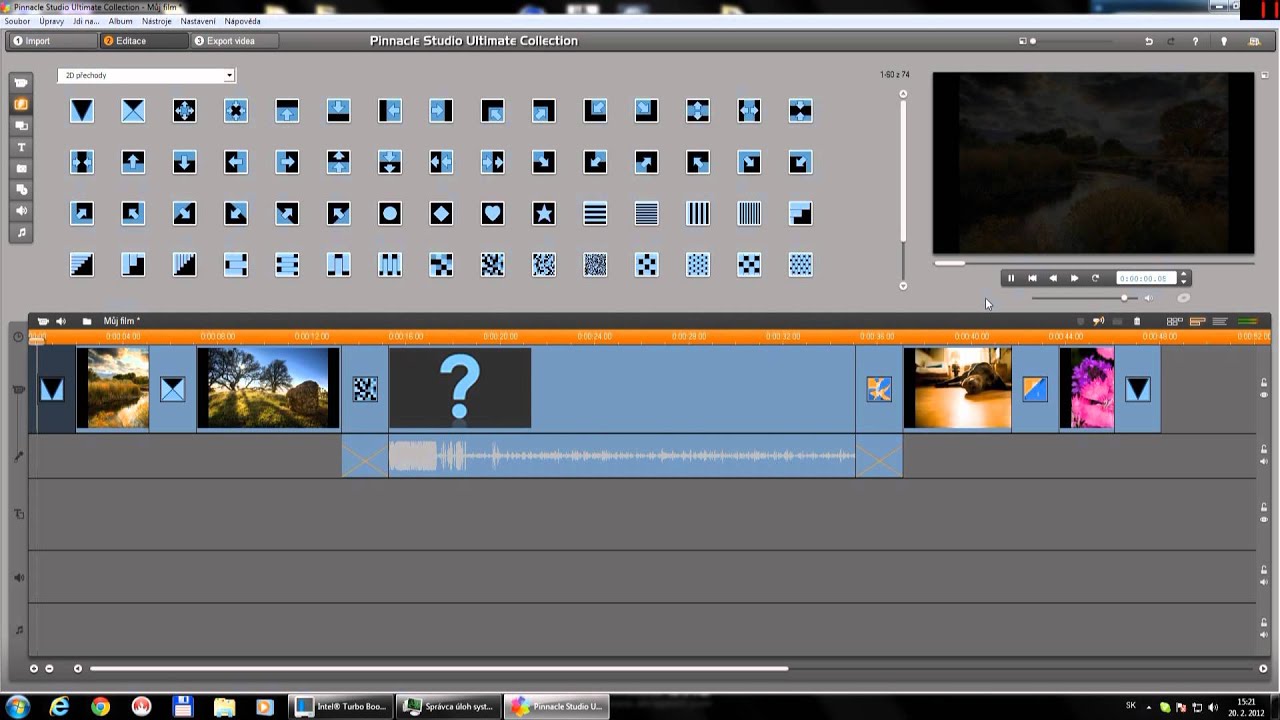Open the Soubor menu
The image size is (1280, 720).
[x=17, y=21]
